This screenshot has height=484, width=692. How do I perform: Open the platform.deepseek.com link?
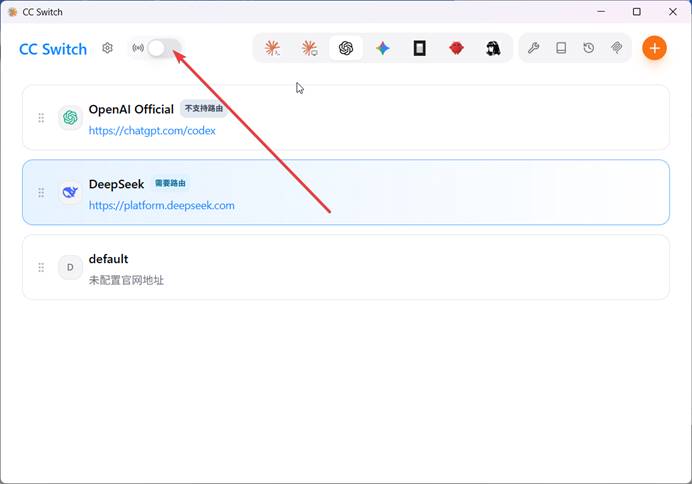tap(162, 206)
